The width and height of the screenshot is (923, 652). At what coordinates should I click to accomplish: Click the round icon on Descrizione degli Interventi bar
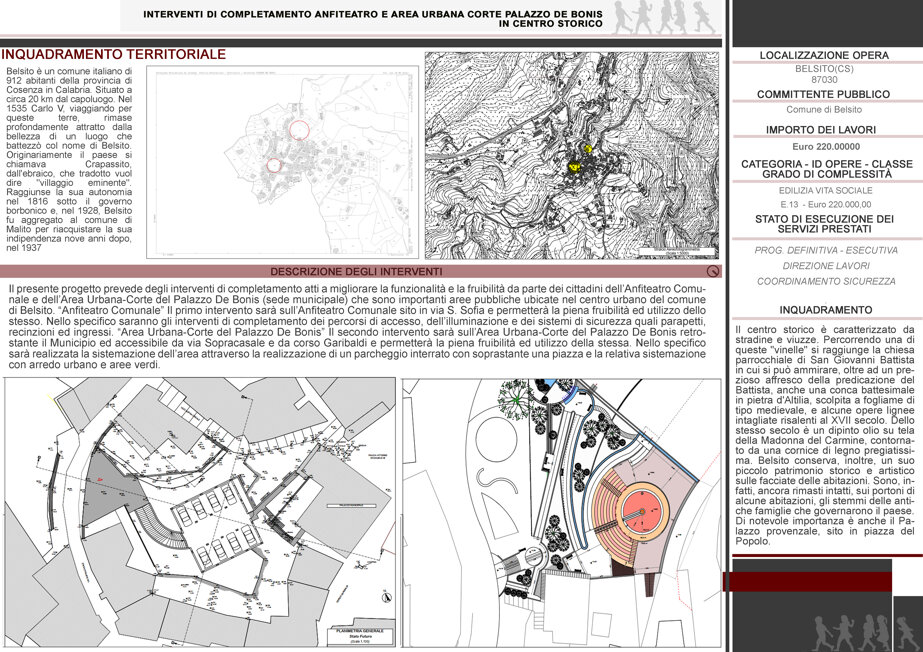coord(713,271)
